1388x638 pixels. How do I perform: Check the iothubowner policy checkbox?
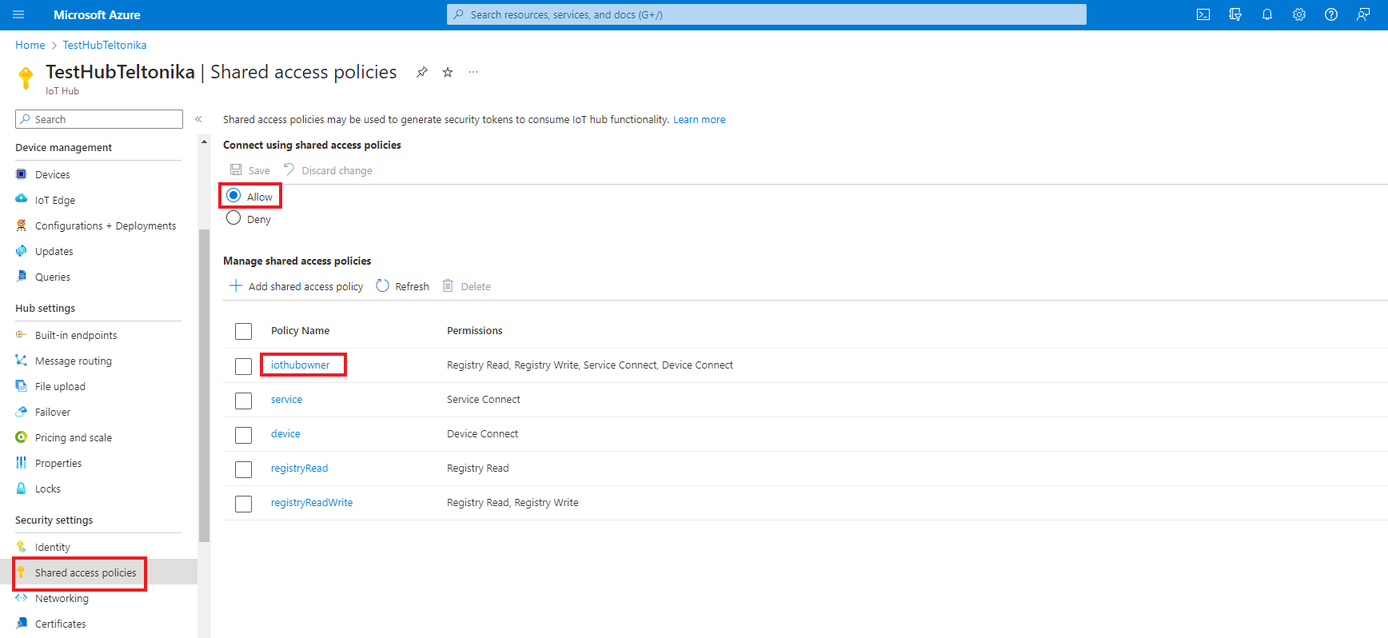243,365
